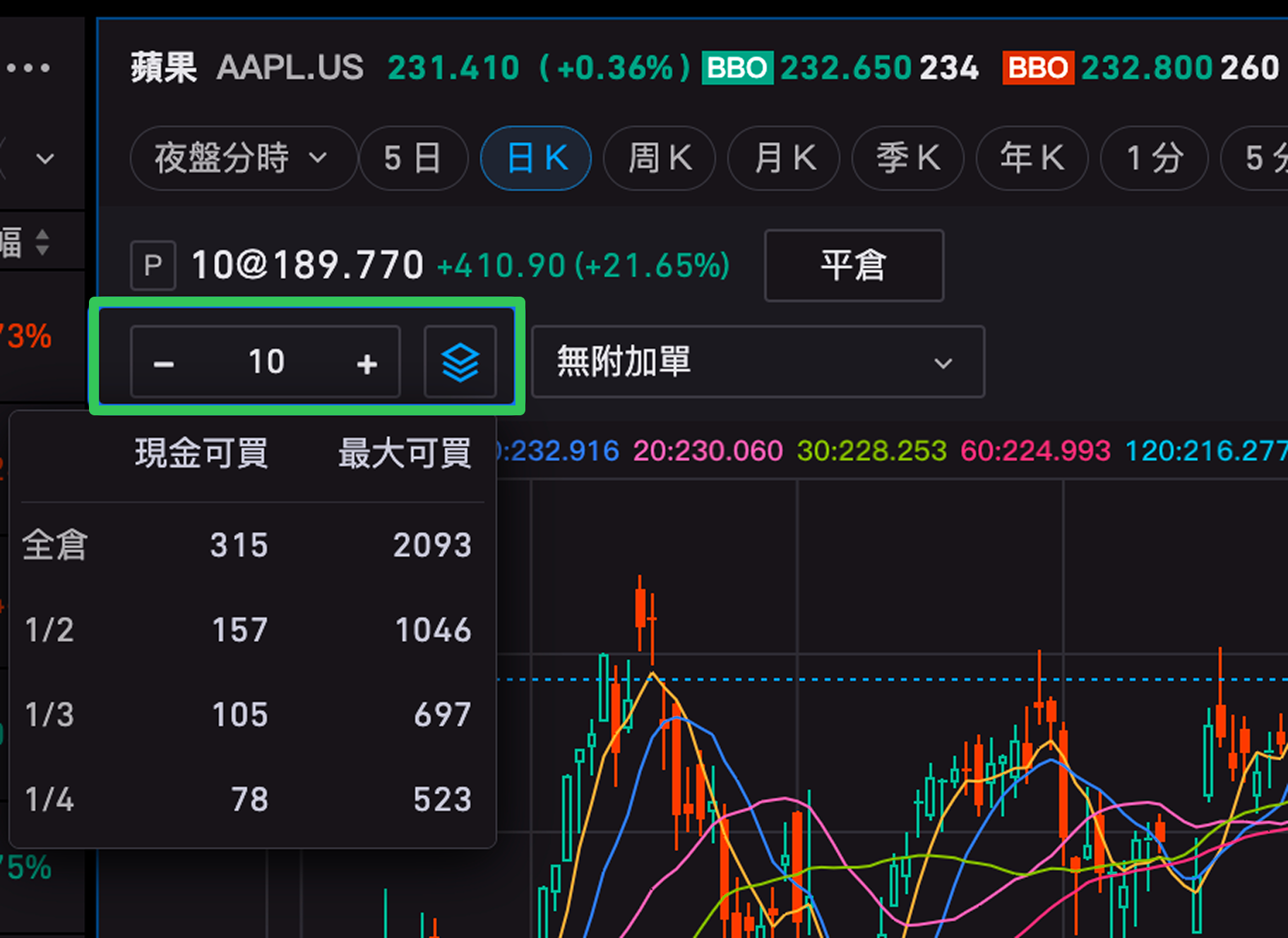This screenshot has width=1288, height=938.
Task: Choose 全倉 cash buyable 315
Action: [239, 545]
